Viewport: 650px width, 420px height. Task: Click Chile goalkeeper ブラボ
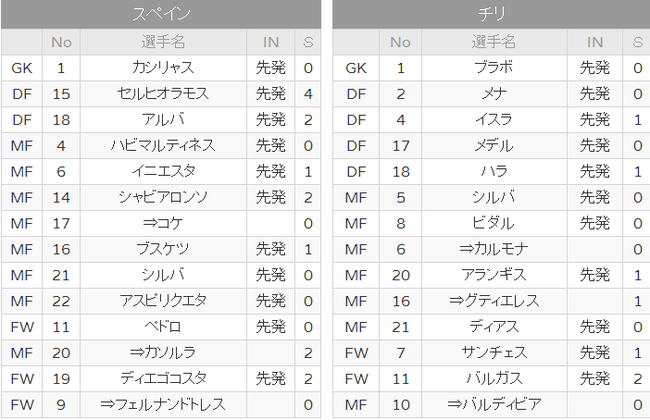click(494, 68)
